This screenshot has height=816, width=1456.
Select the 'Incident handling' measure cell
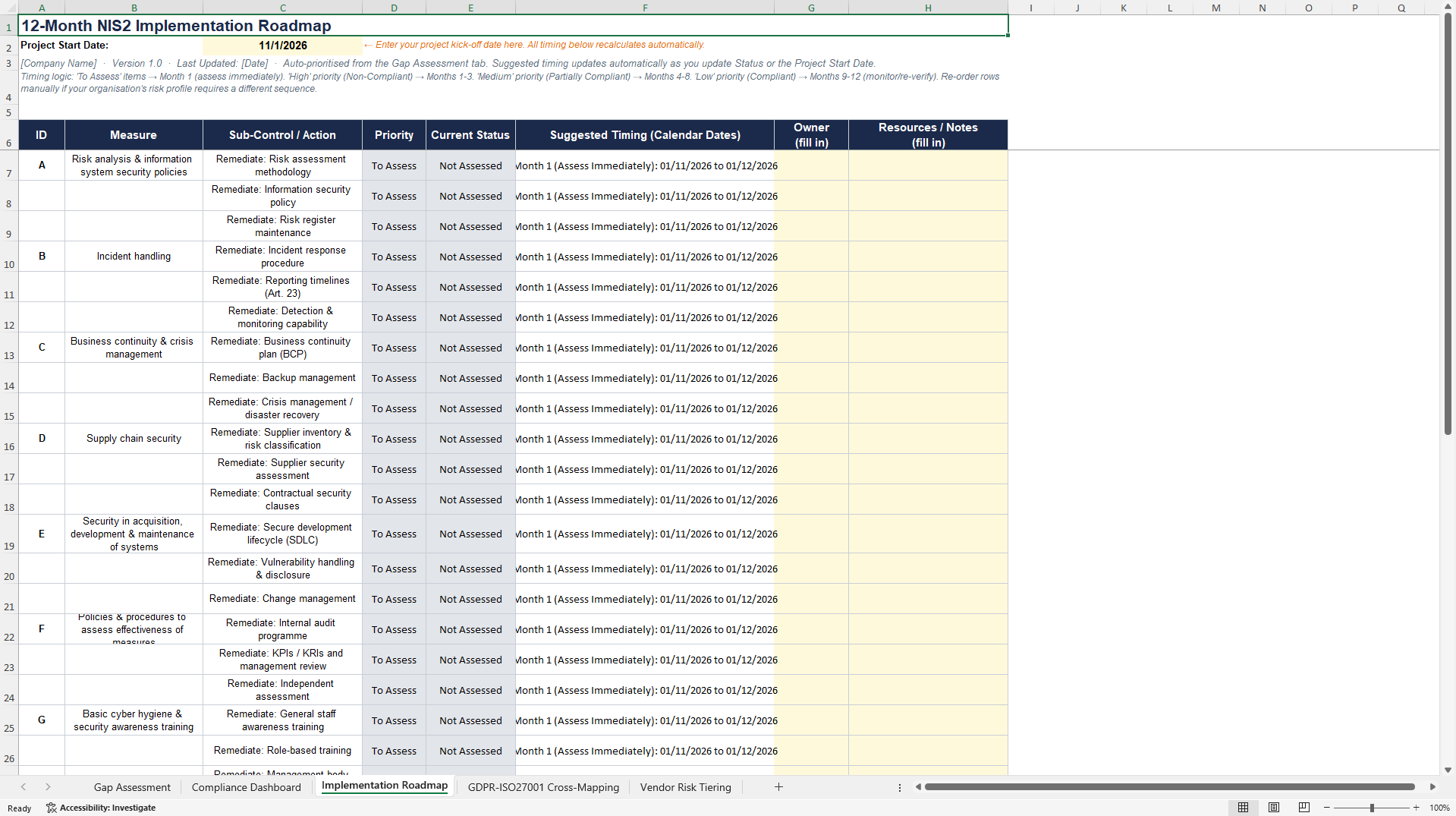(134, 257)
